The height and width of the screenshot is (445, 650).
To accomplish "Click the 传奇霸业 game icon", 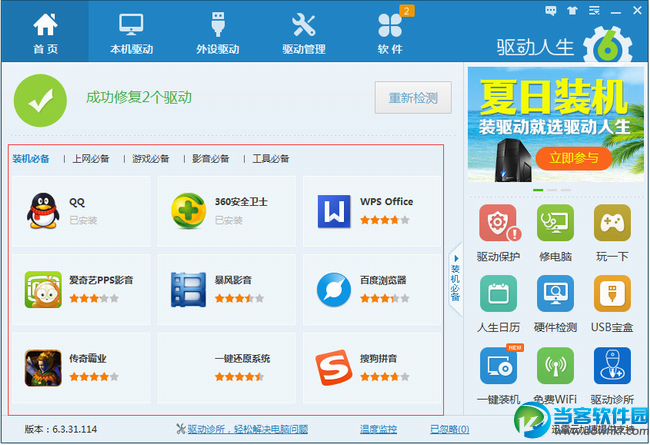I will coord(43,368).
